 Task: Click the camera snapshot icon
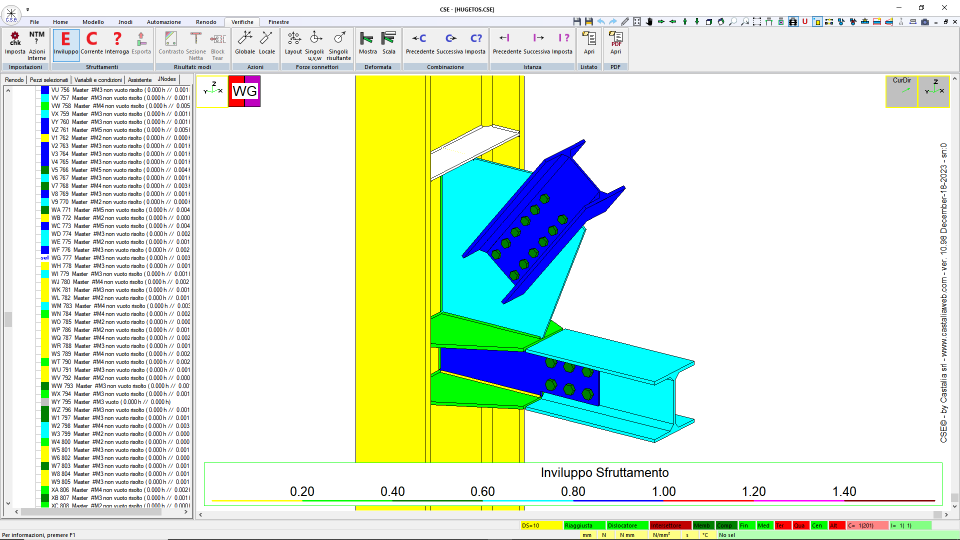925,21
